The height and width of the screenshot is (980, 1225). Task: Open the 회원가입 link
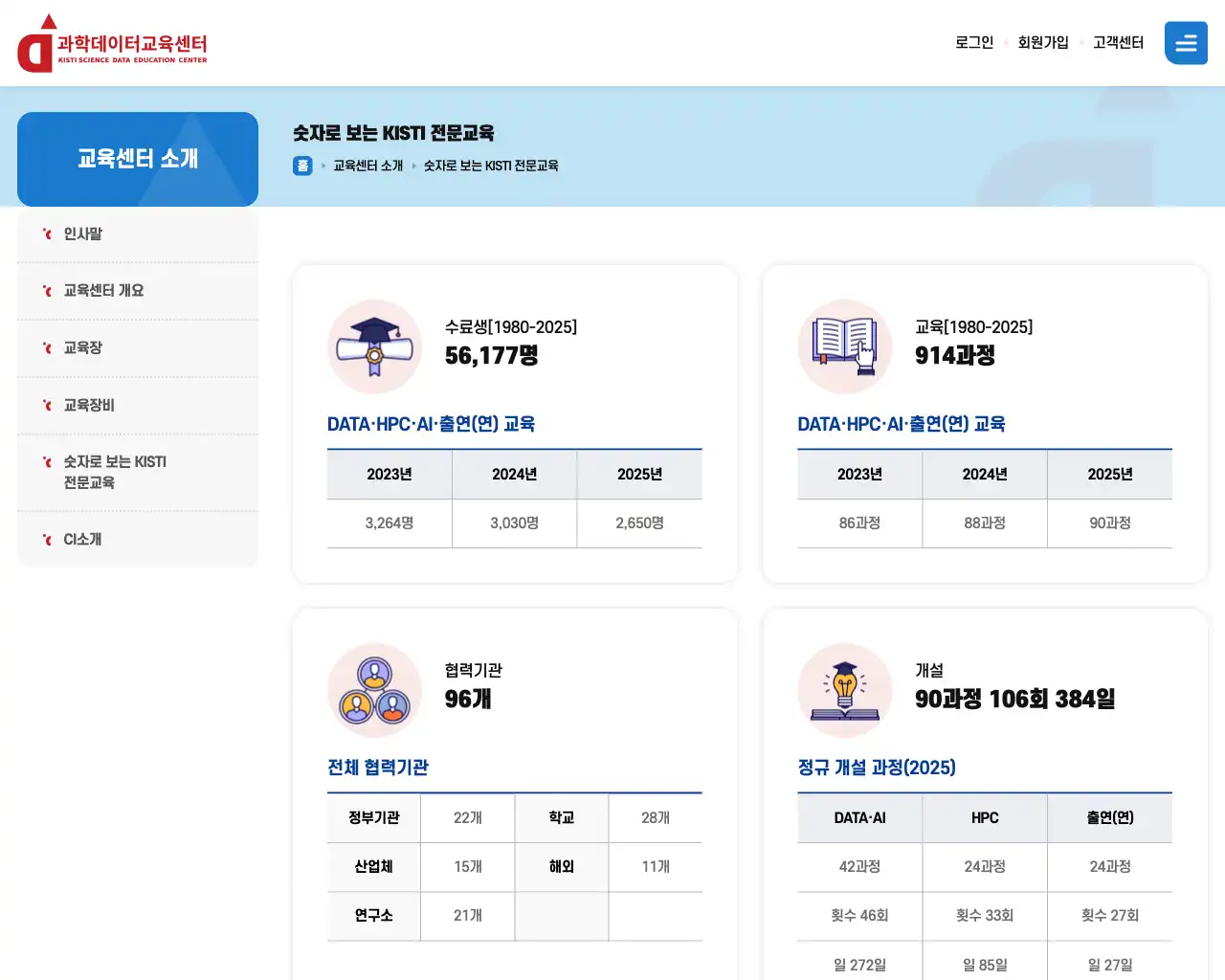click(x=1043, y=43)
